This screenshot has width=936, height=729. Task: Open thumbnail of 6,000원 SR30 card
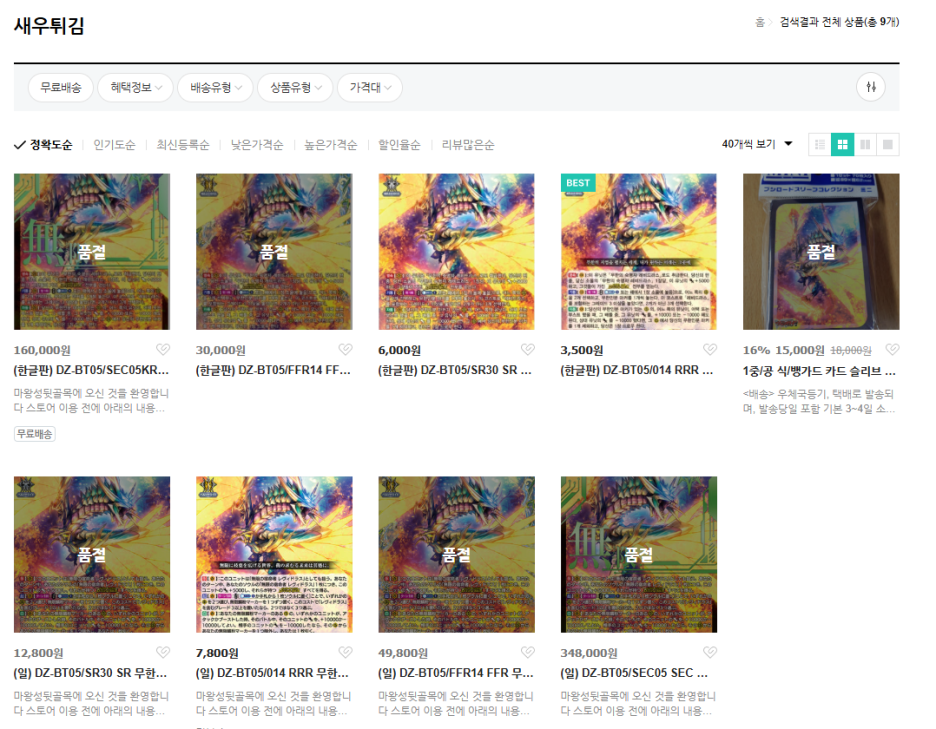457,251
